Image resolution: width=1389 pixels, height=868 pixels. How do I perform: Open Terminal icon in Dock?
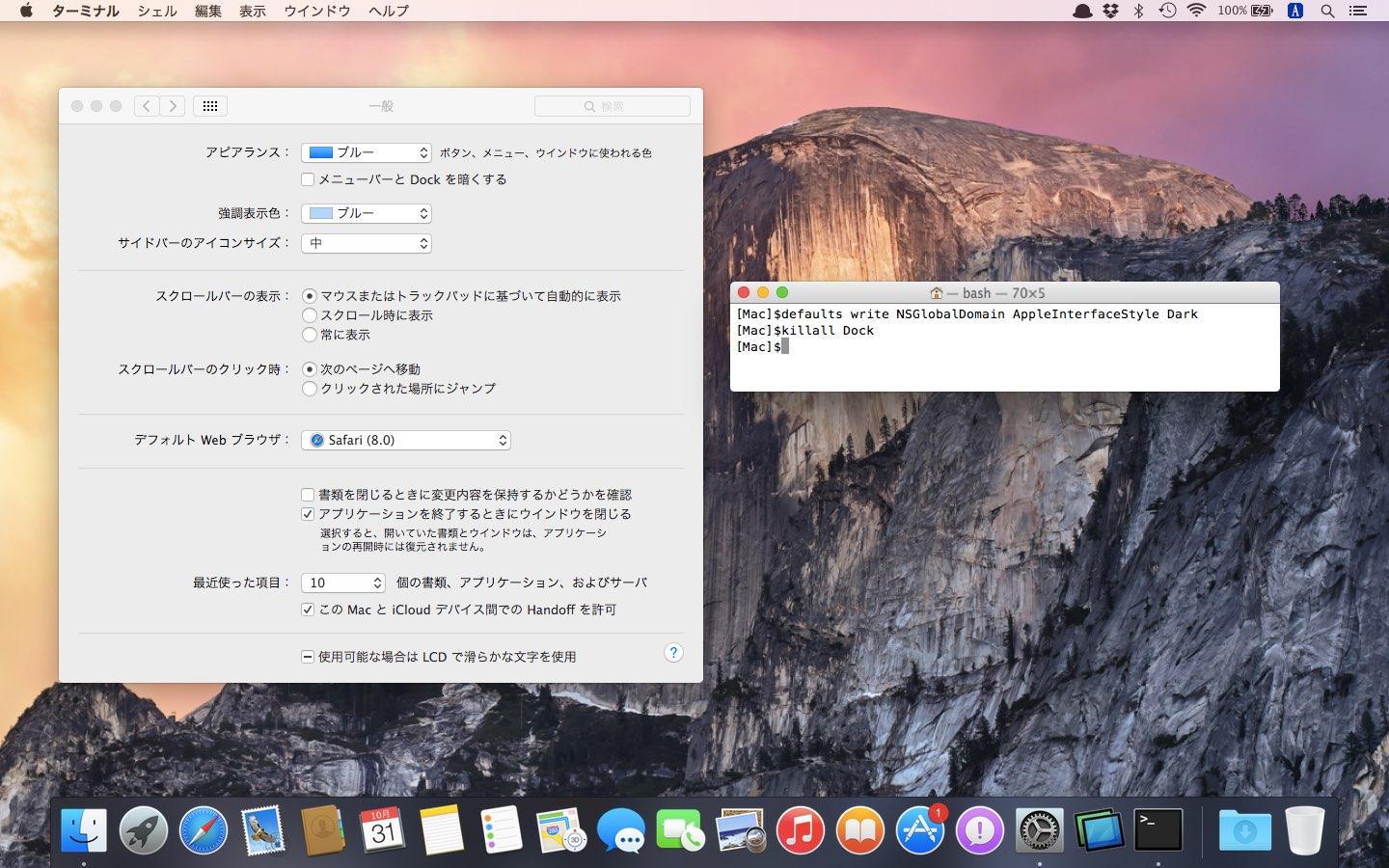(x=1158, y=829)
